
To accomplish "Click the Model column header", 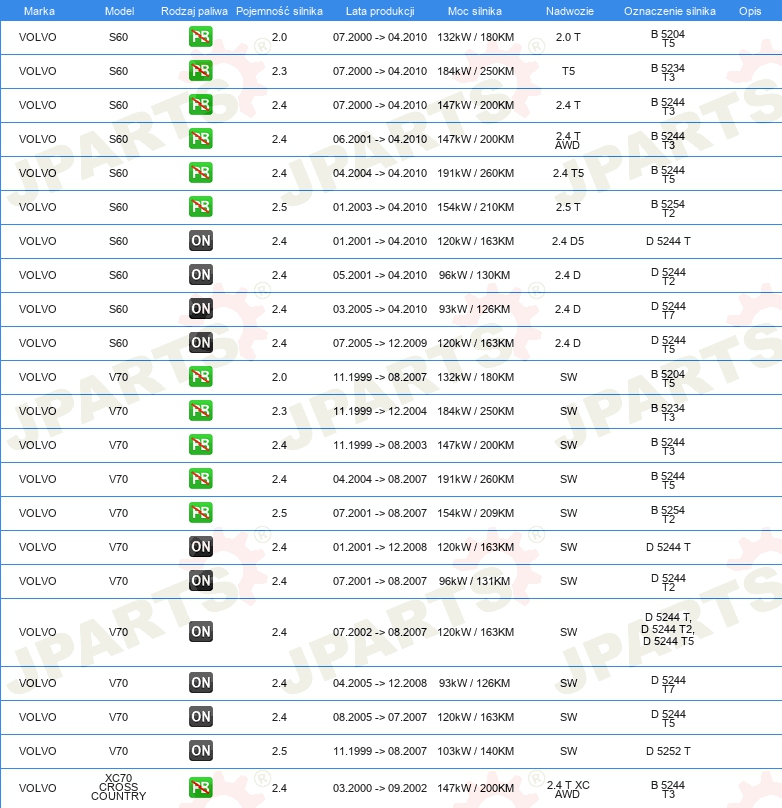I will [x=120, y=11].
